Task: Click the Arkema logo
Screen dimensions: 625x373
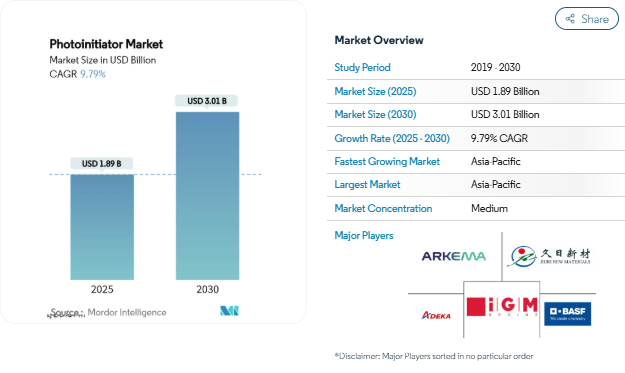Action: tap(454, 256)
